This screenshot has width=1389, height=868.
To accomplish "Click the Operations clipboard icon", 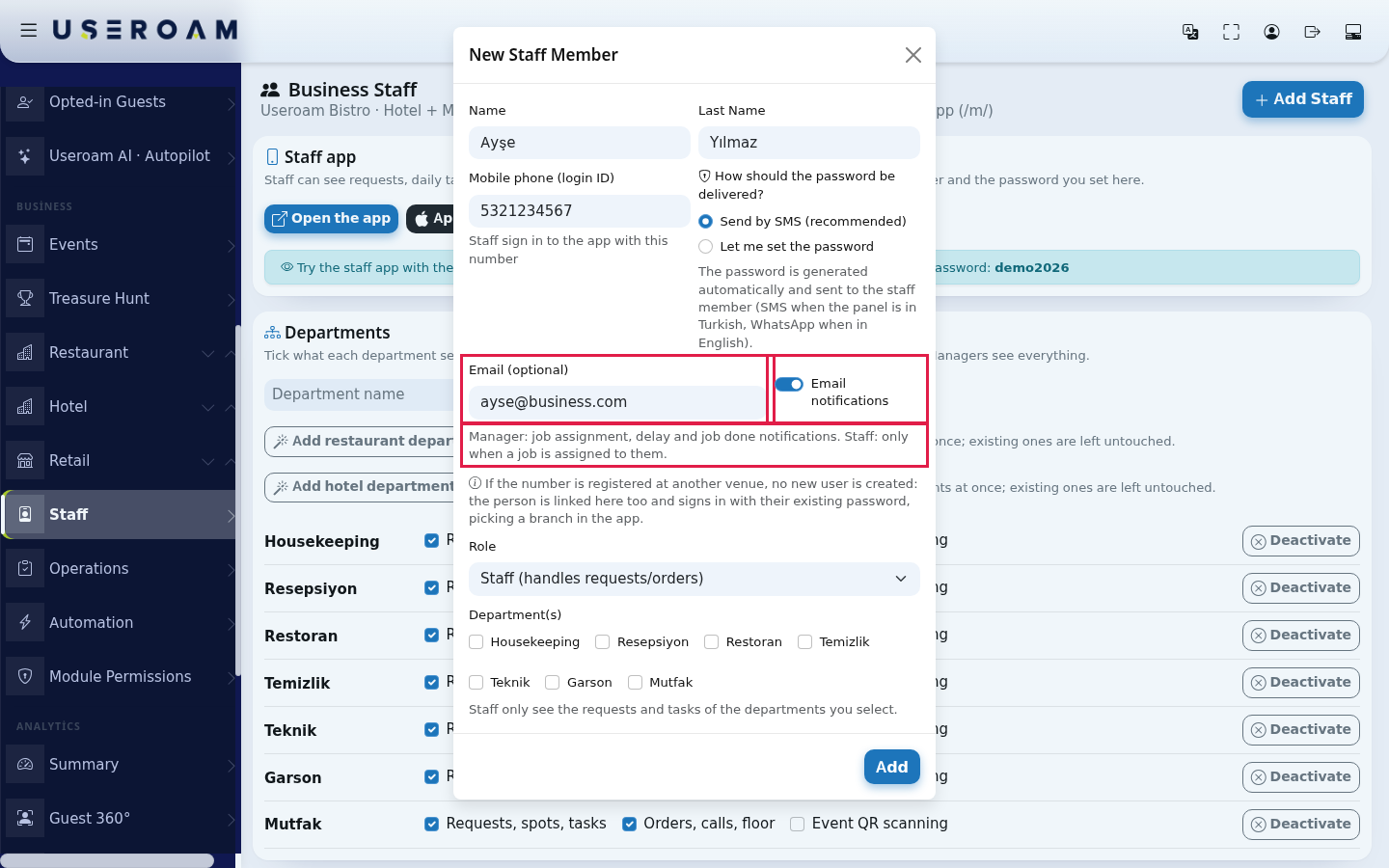I will (x=25, y=568).
